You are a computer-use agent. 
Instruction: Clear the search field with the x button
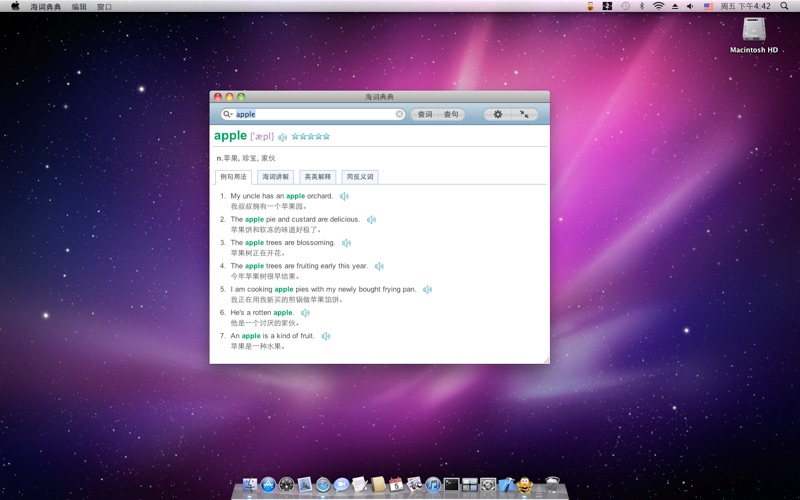(x=399, y=114)
